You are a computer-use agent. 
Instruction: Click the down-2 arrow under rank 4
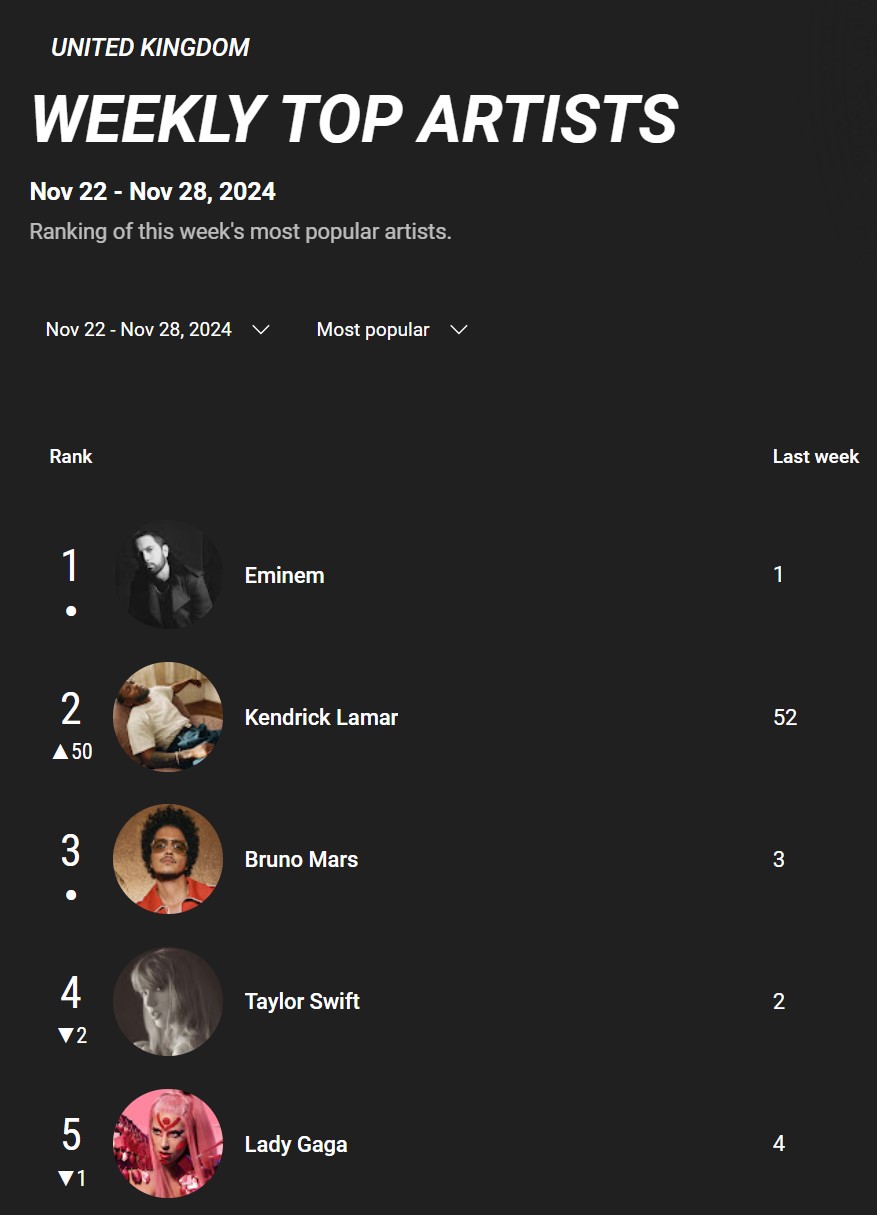[x=72, y=1036]
